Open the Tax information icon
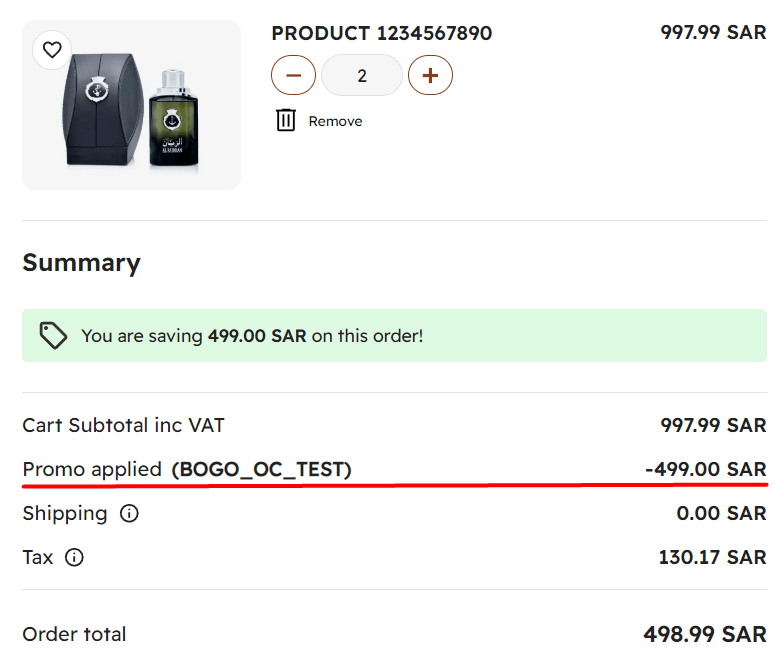 click(74, 558)
